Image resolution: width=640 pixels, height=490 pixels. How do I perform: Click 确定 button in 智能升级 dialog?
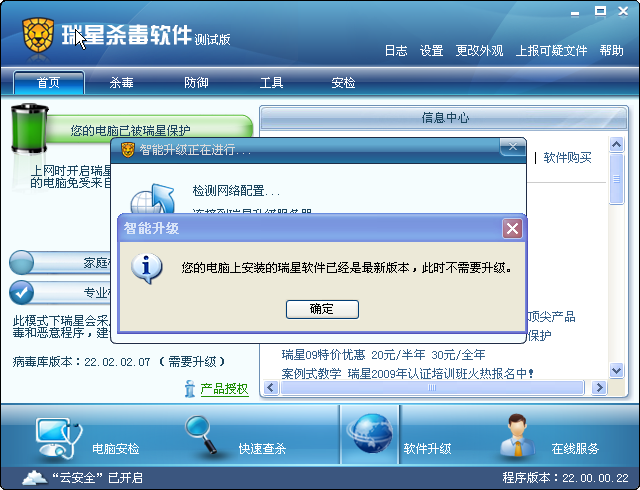pos(322,309)
